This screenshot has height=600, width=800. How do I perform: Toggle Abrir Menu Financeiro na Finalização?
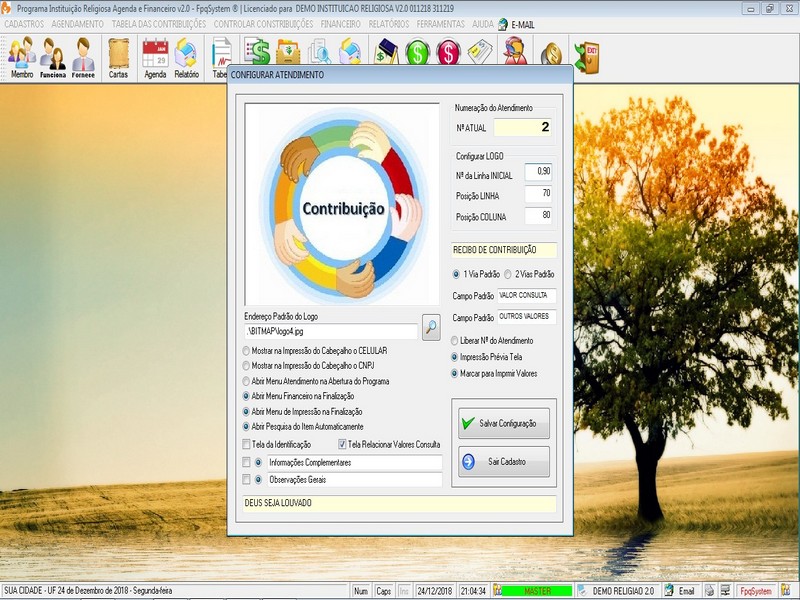[246, 396]
